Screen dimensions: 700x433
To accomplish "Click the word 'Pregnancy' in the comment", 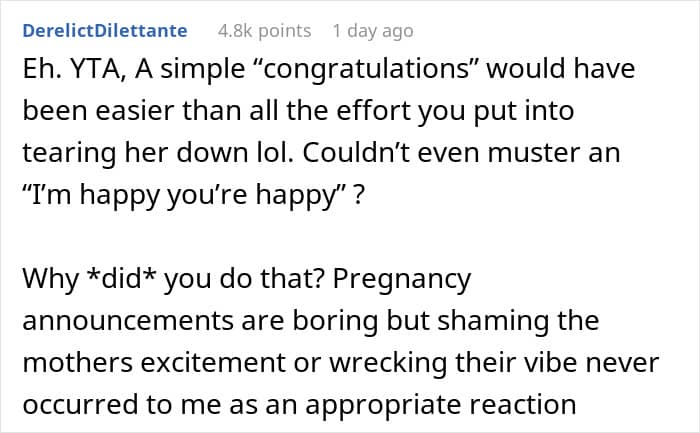I will tap(402, 279).
